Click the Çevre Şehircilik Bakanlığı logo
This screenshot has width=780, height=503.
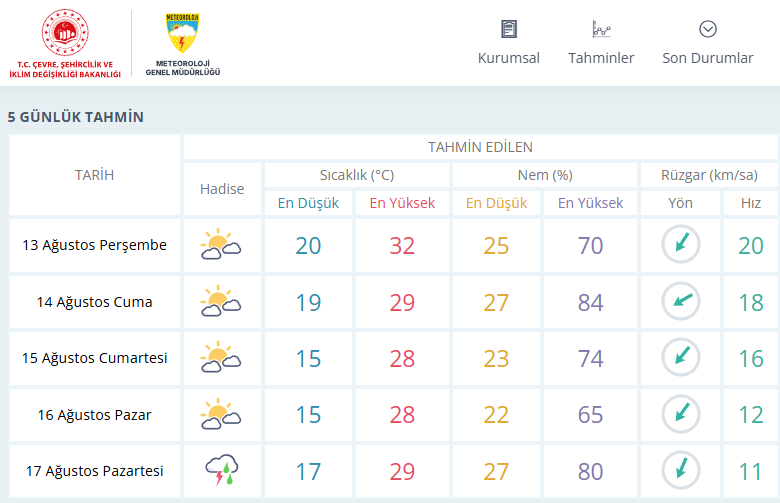coord(65,43)
